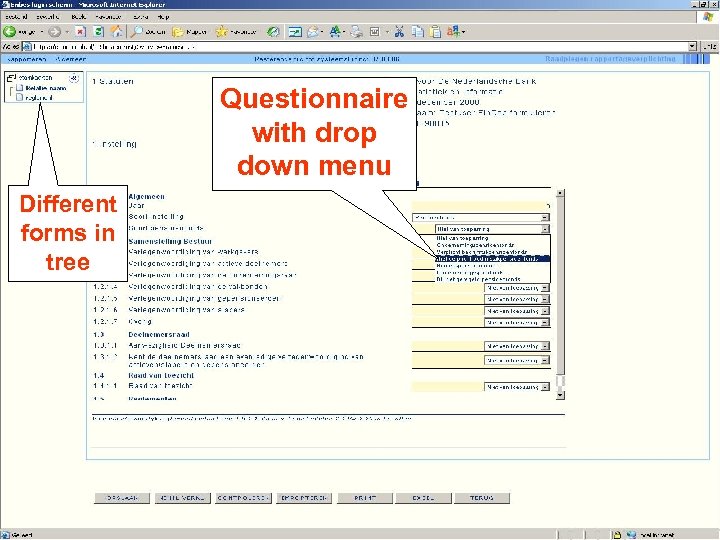Viewport: 720px width, 540px height.
Task: Open dropdown for Raad van toezicht row 1.4.1.1
Action: pos(517,387)
